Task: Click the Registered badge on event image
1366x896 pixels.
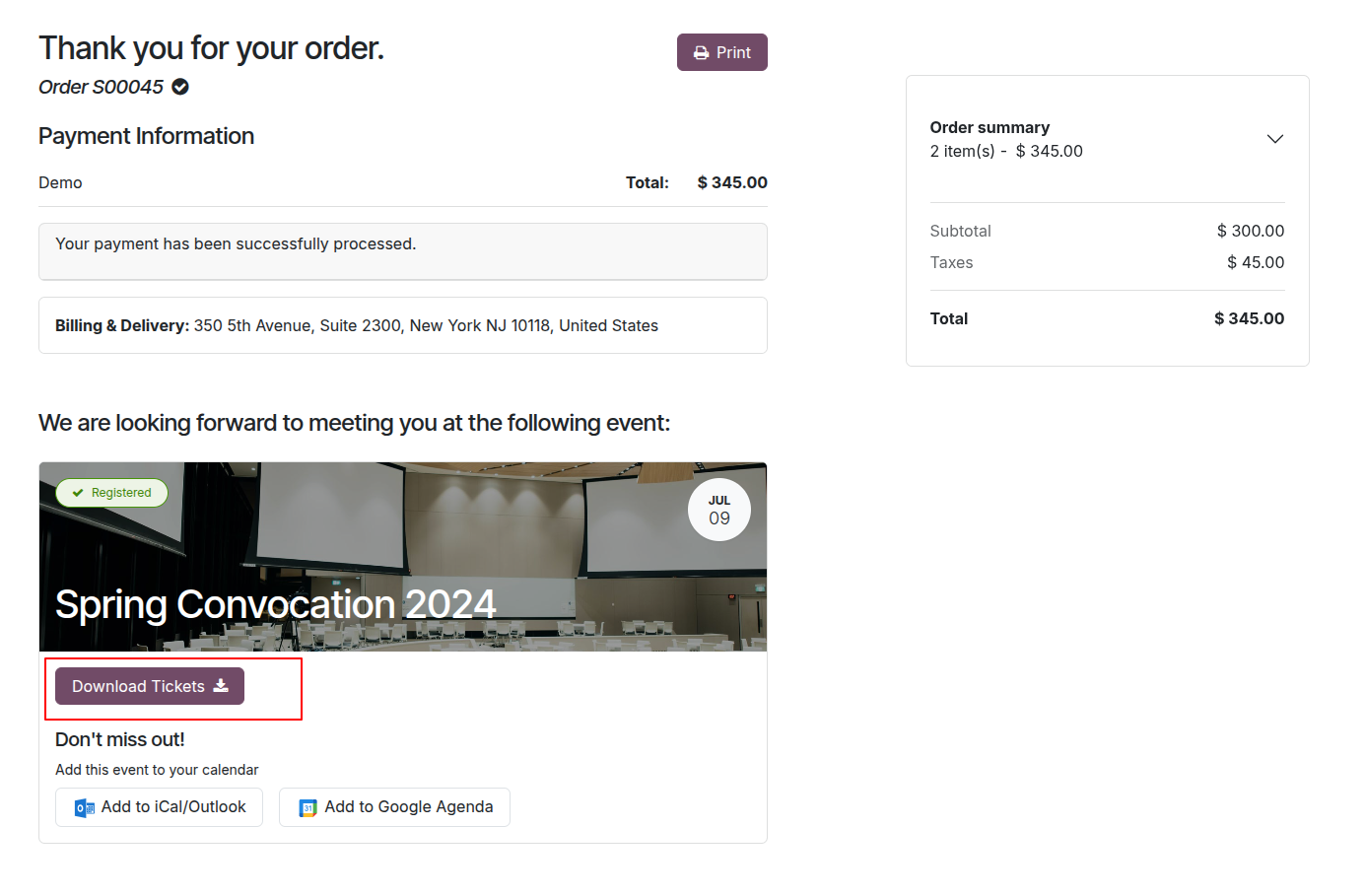Action: (x=111, y=493)
